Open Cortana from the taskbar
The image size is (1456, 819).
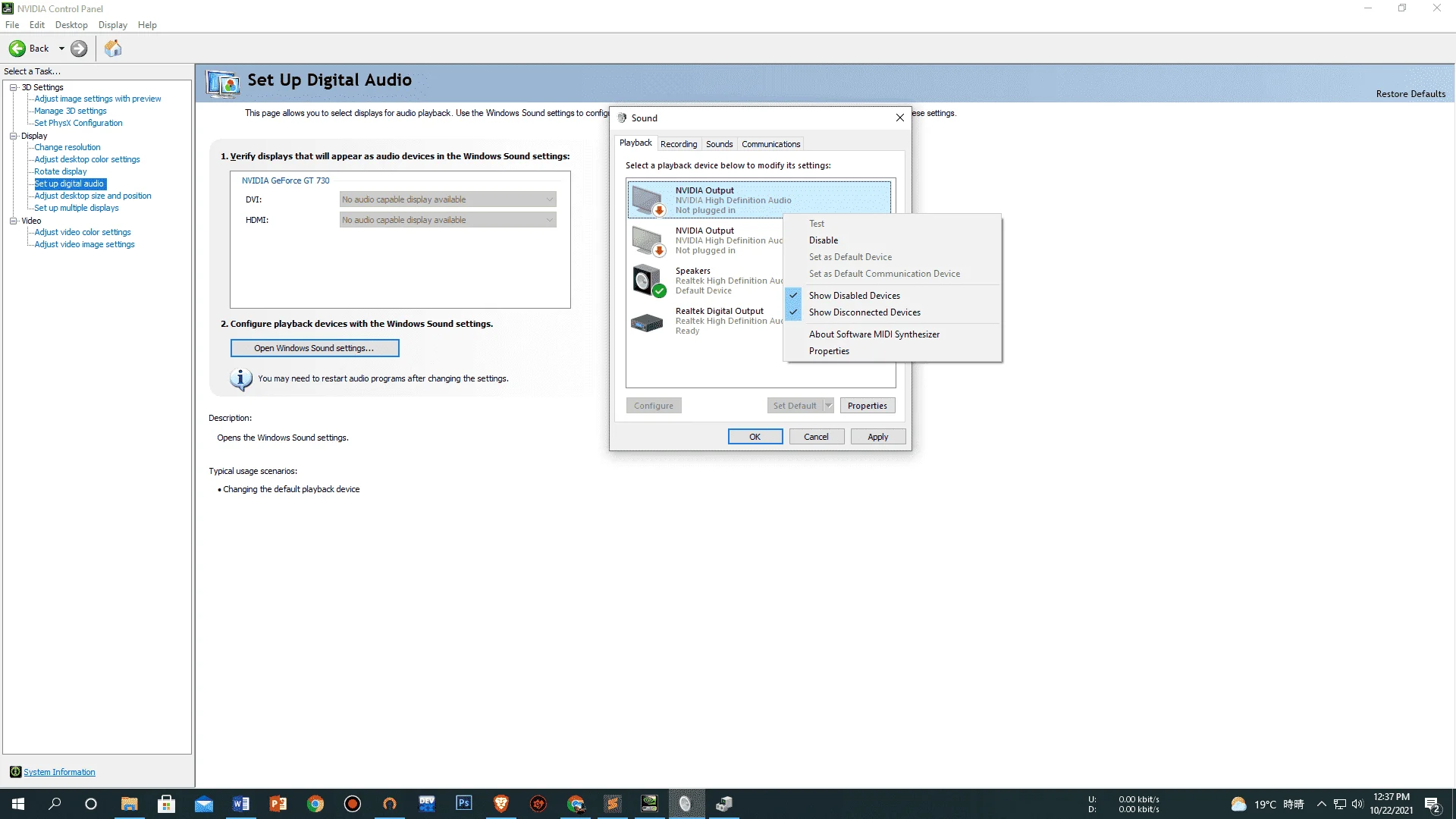click(91, 804)
